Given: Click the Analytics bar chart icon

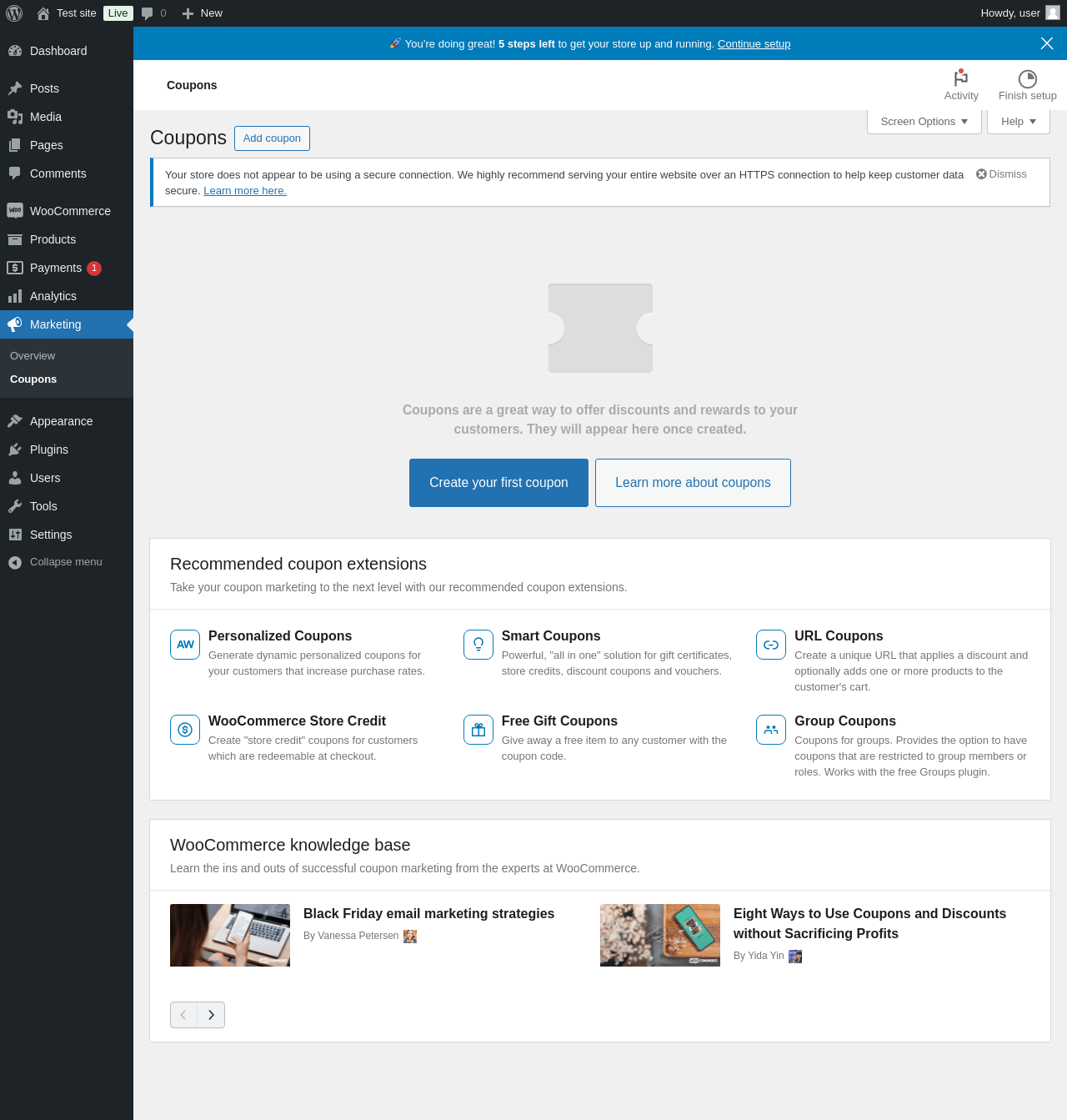Looking at the screenshot, I should [15, 296].
